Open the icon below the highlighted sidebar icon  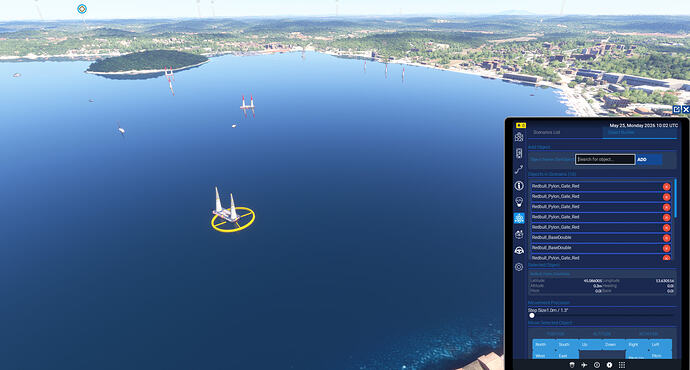tap(519, 234)
